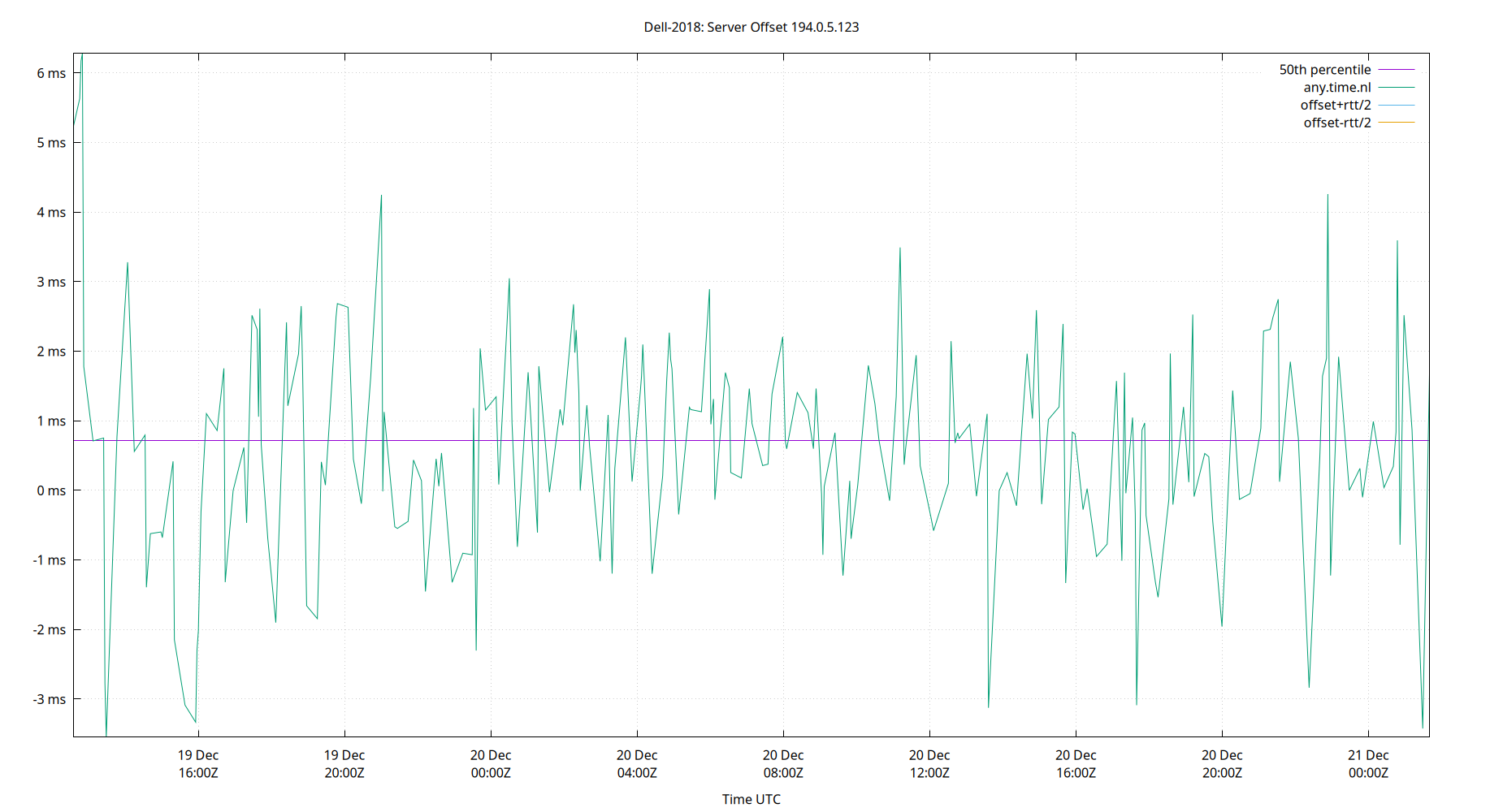Click the "0 ms" y-axis tick label
1503x812 pixels.
point(50,490)
